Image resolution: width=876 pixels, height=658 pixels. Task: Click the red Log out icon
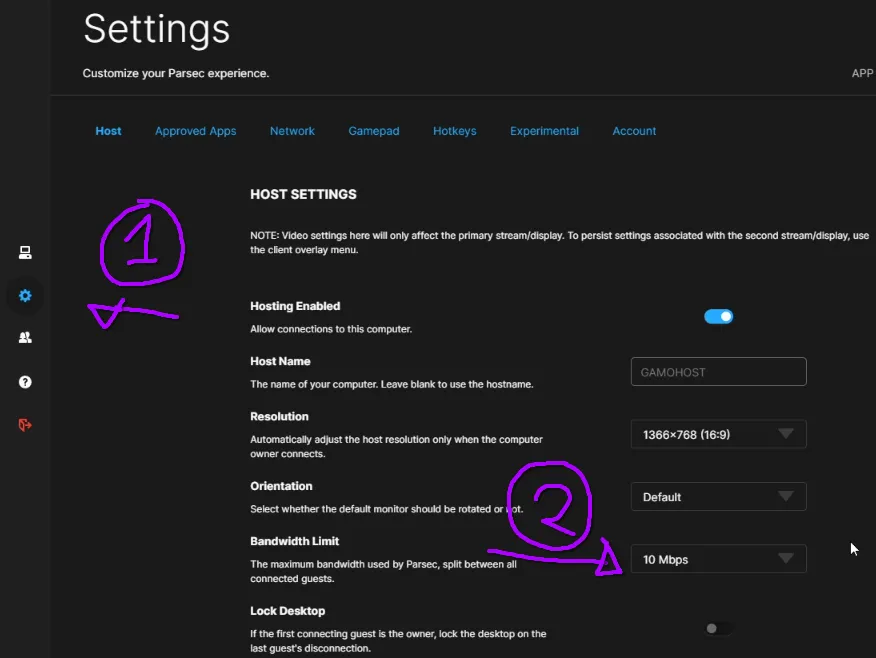point(25,425)
